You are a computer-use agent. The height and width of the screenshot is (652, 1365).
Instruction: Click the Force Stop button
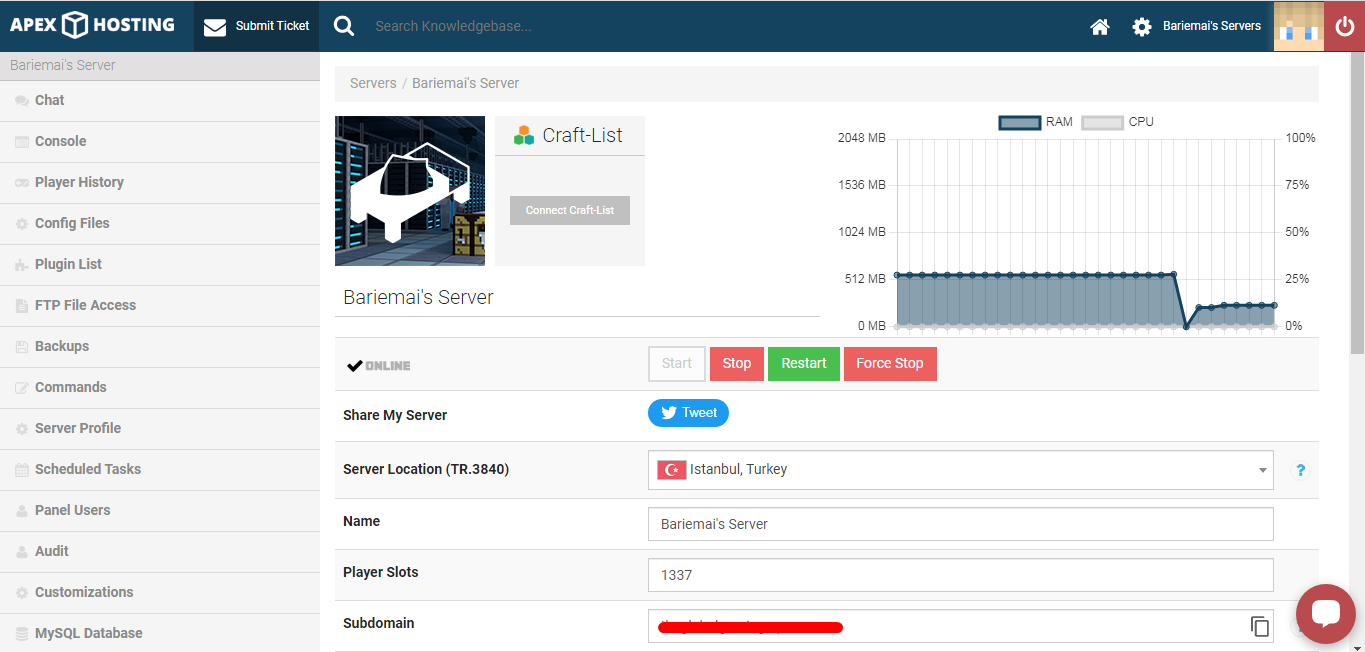pos(890,364)
